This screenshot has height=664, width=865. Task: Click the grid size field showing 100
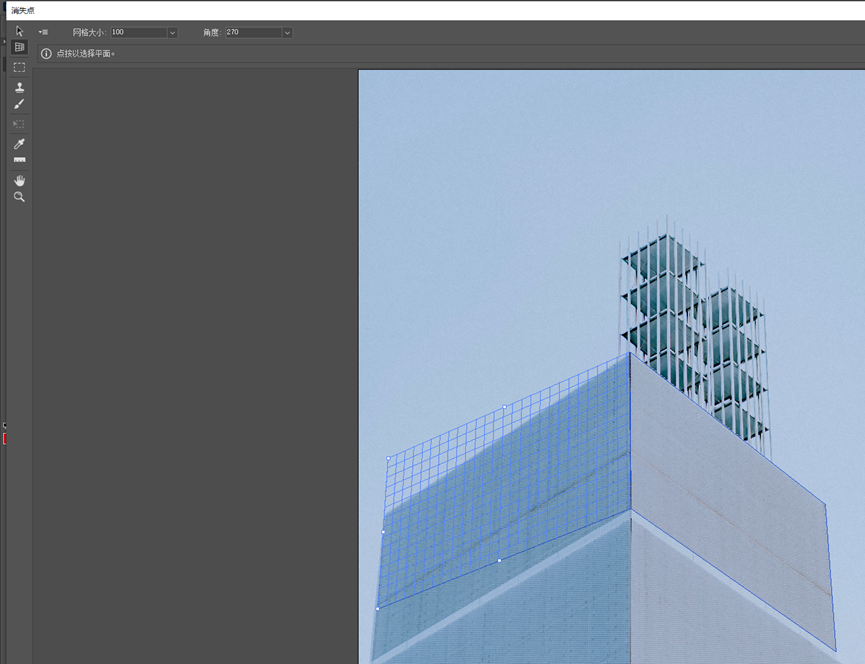tap(138, 33)
